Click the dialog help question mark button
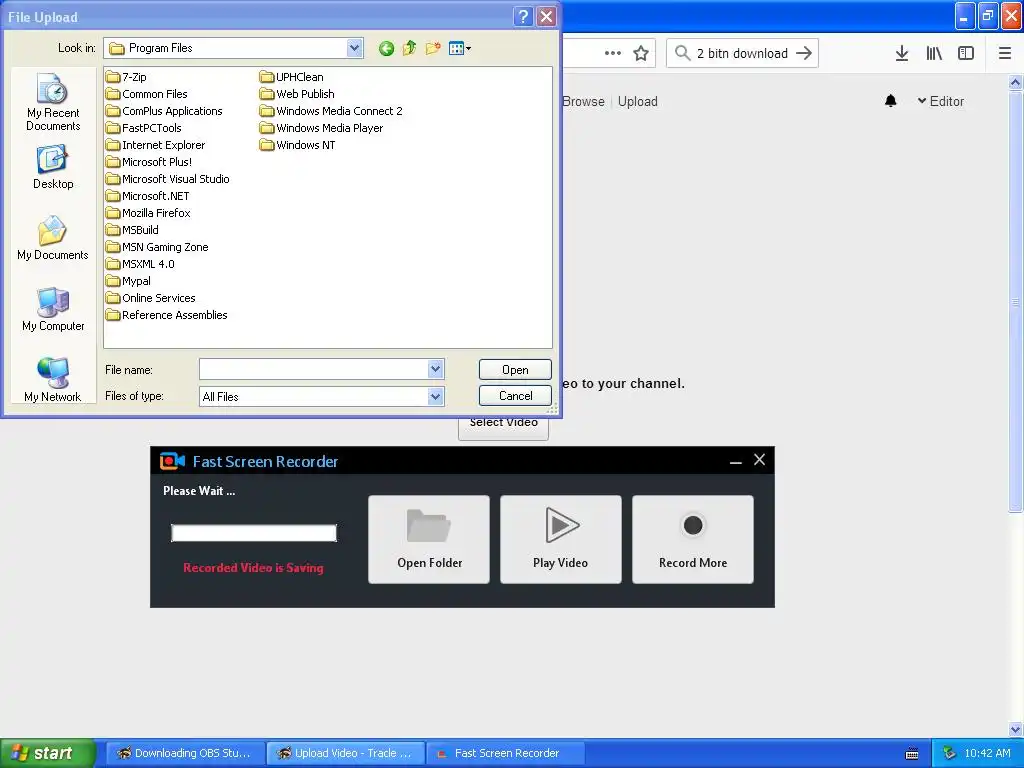 click(523, 16)
